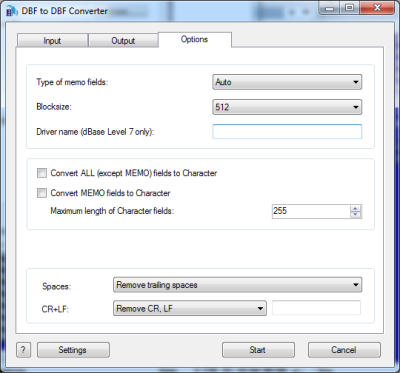This screenshot has height=373, width=400.
Task: Decrease maximum length with down arrow
Action: [356, 215]
